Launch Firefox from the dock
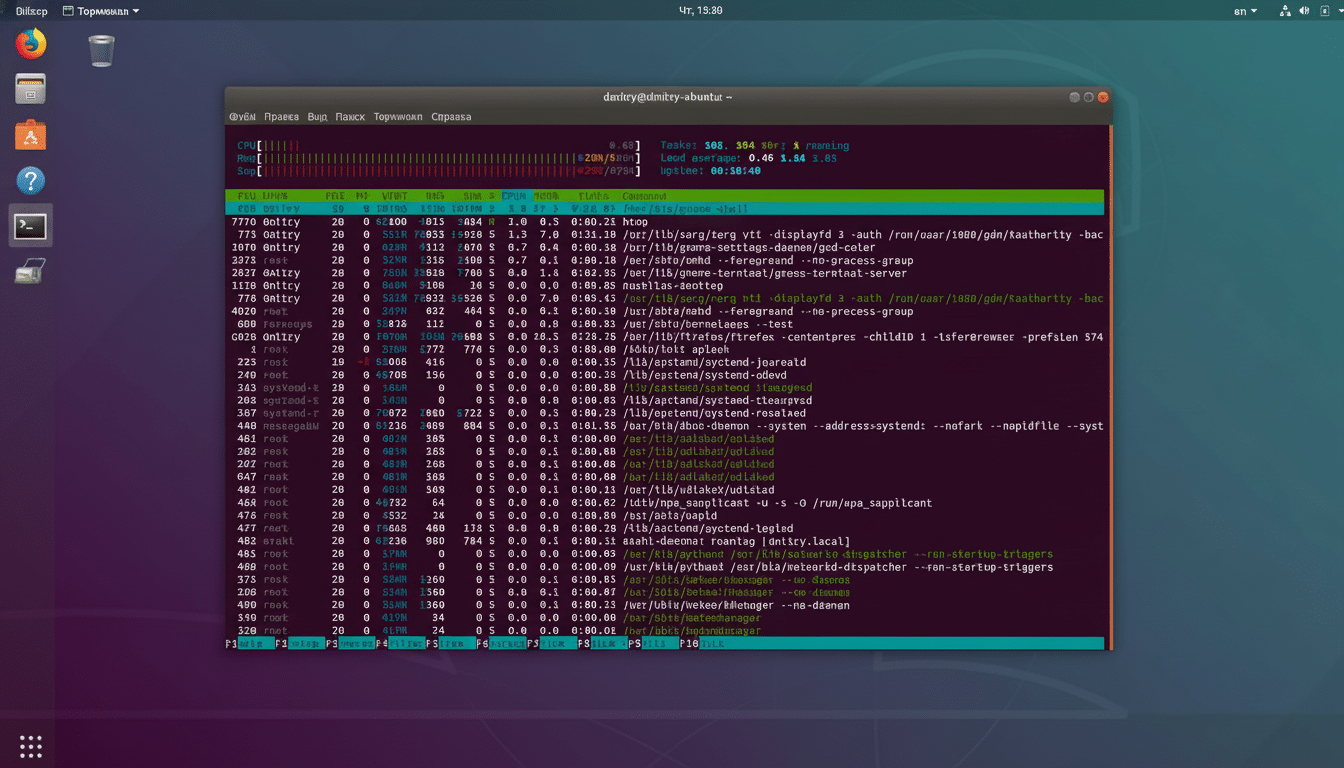This screenshot has width=1344, height=768. click(30, 43)
